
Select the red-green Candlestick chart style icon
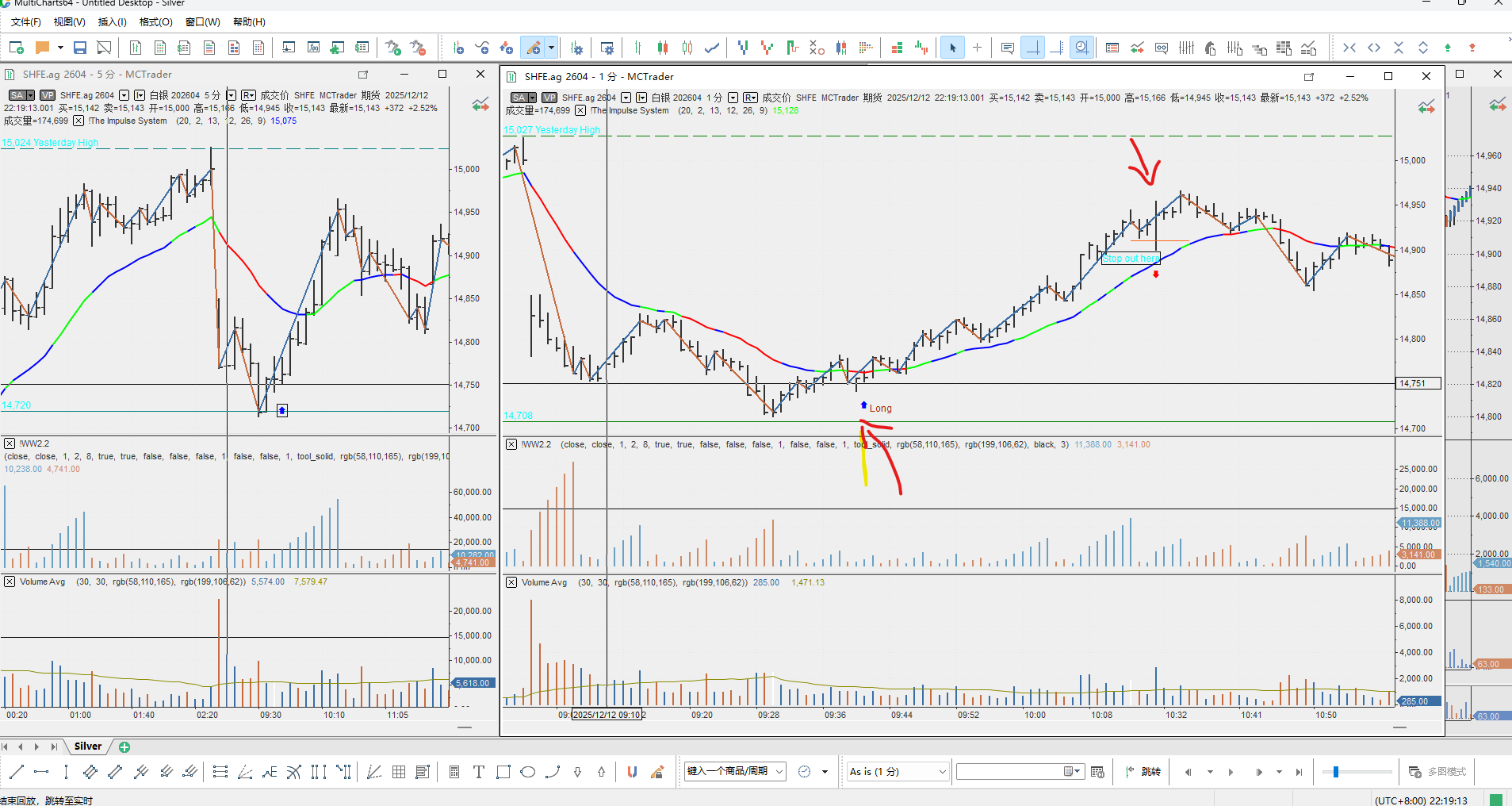(663, 48)
